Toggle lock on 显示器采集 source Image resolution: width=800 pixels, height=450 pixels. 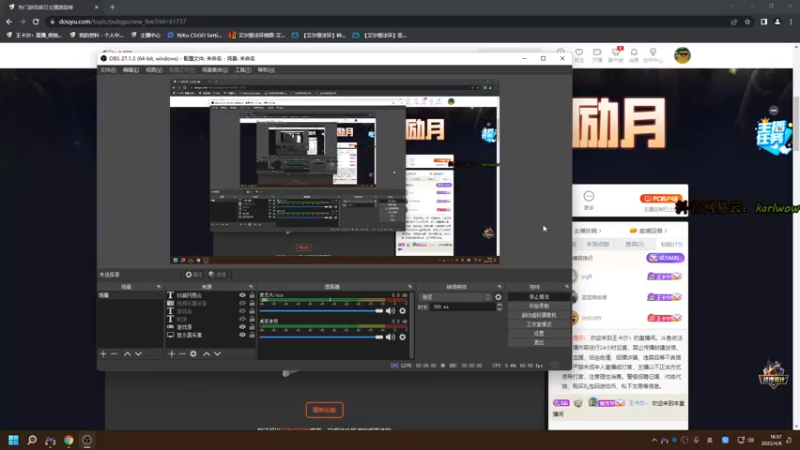tap(252, 335)
